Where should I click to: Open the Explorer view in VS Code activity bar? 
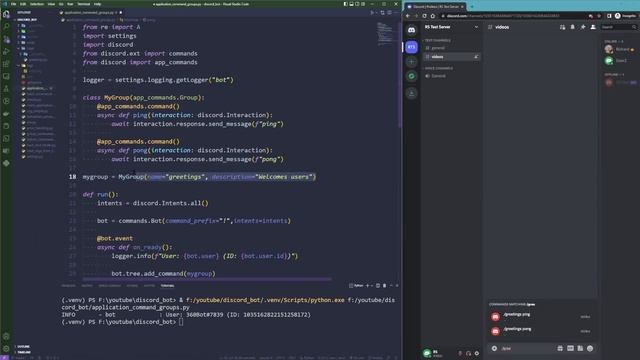pos(6,14)
